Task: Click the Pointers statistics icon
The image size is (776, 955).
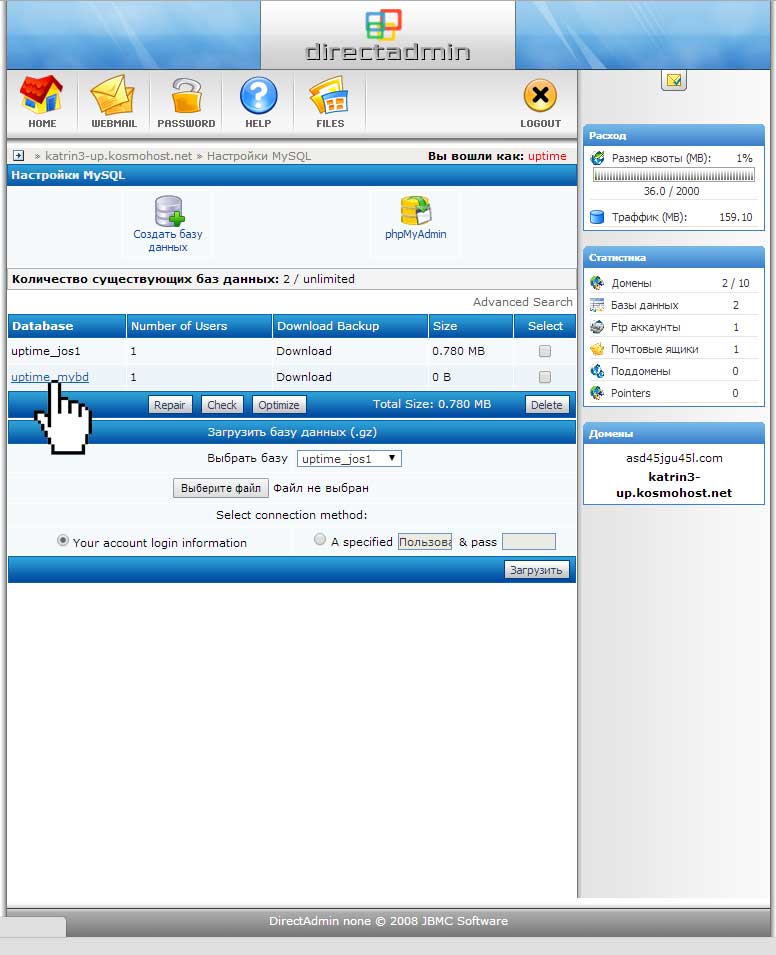Action: [597, 393]
